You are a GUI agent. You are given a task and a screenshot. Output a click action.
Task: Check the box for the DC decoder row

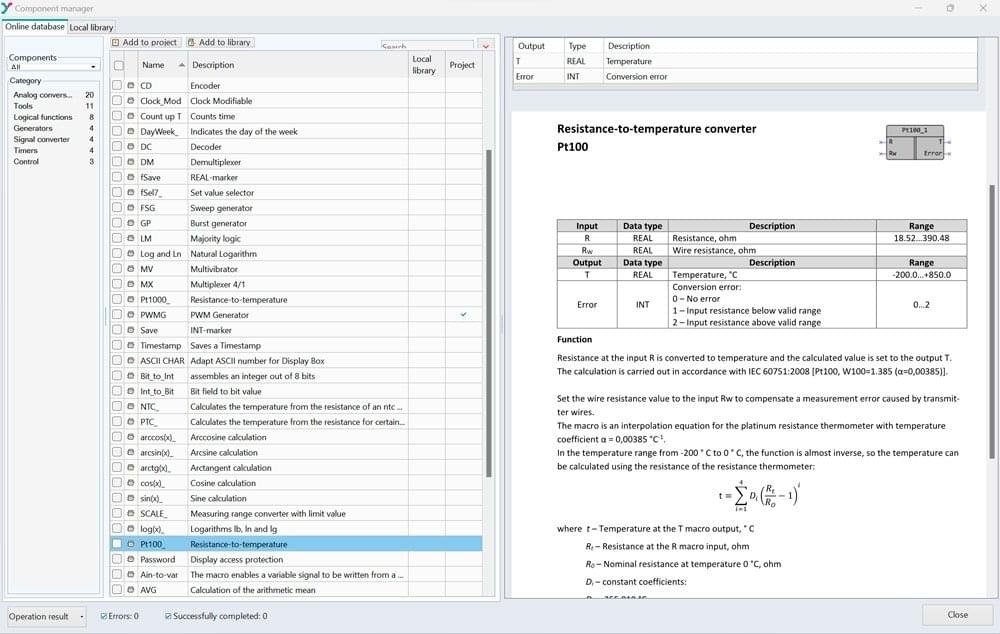pyautogui.click(x=118, y=147)
